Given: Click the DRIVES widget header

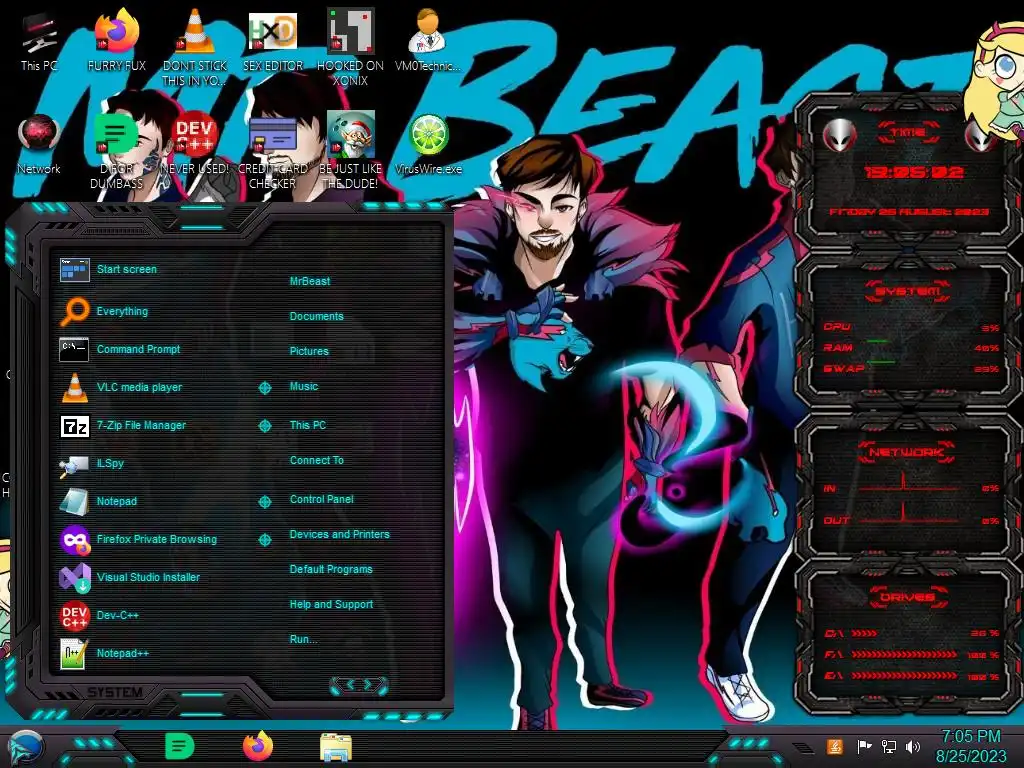Looking at the screenshot, I should click(907, 597).
